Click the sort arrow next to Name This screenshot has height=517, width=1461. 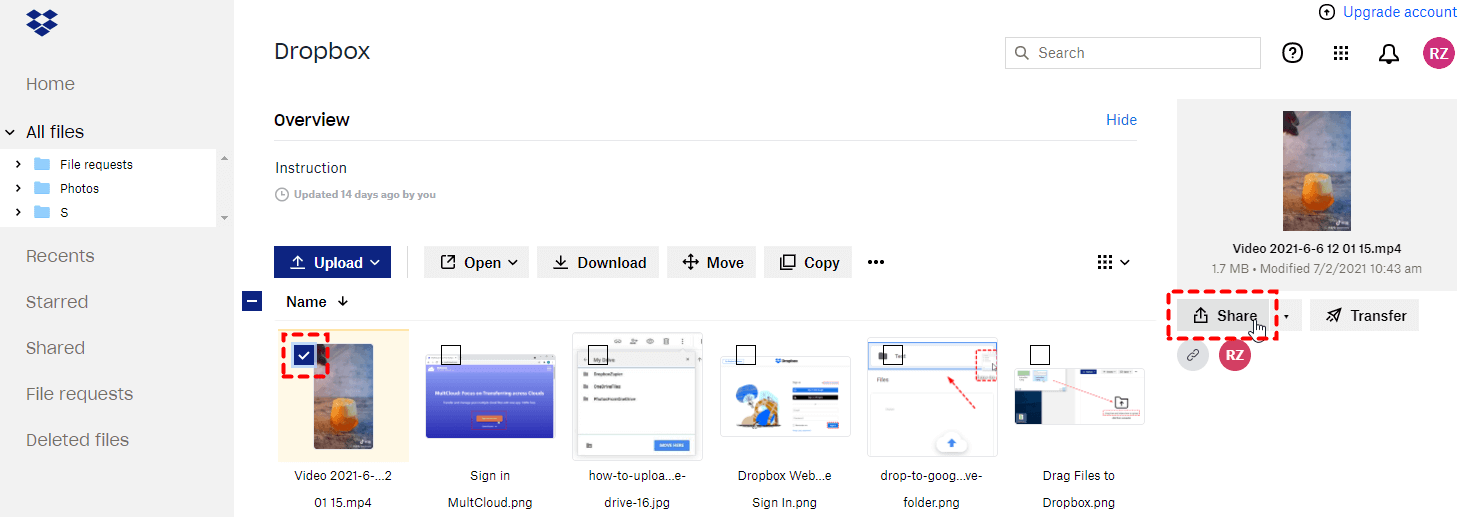click(343, 301)
